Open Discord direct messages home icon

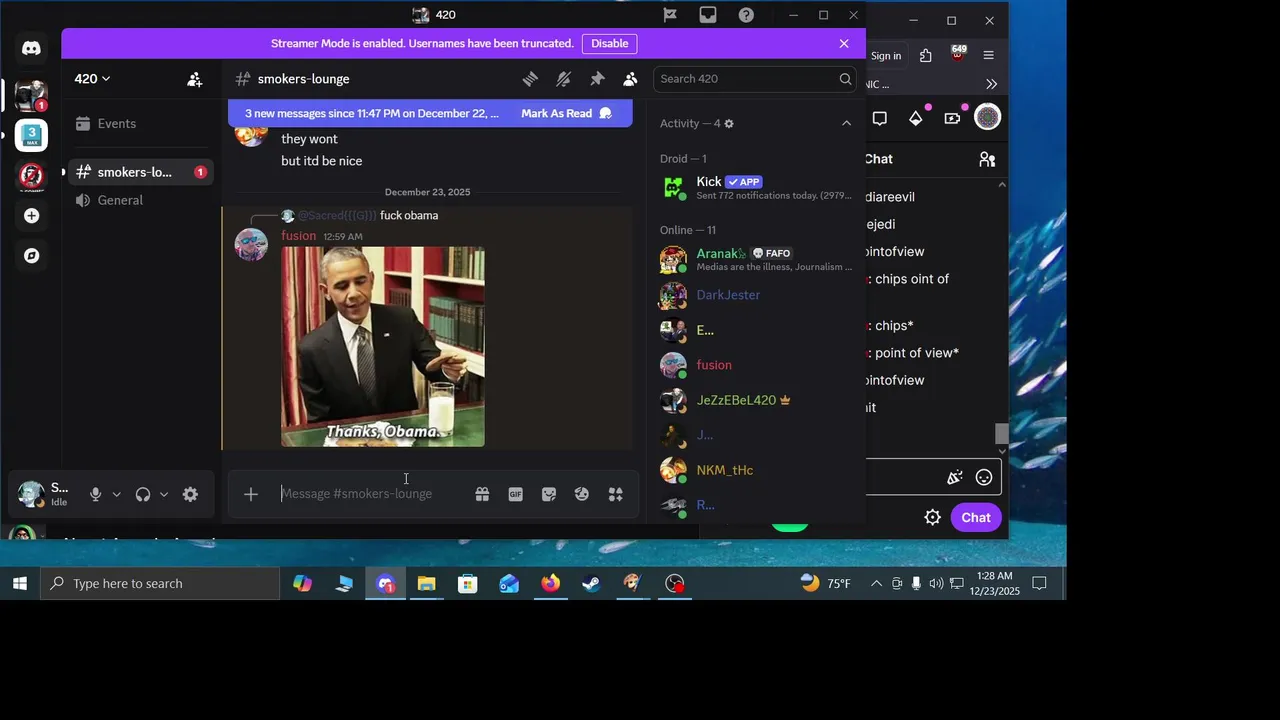31,48
